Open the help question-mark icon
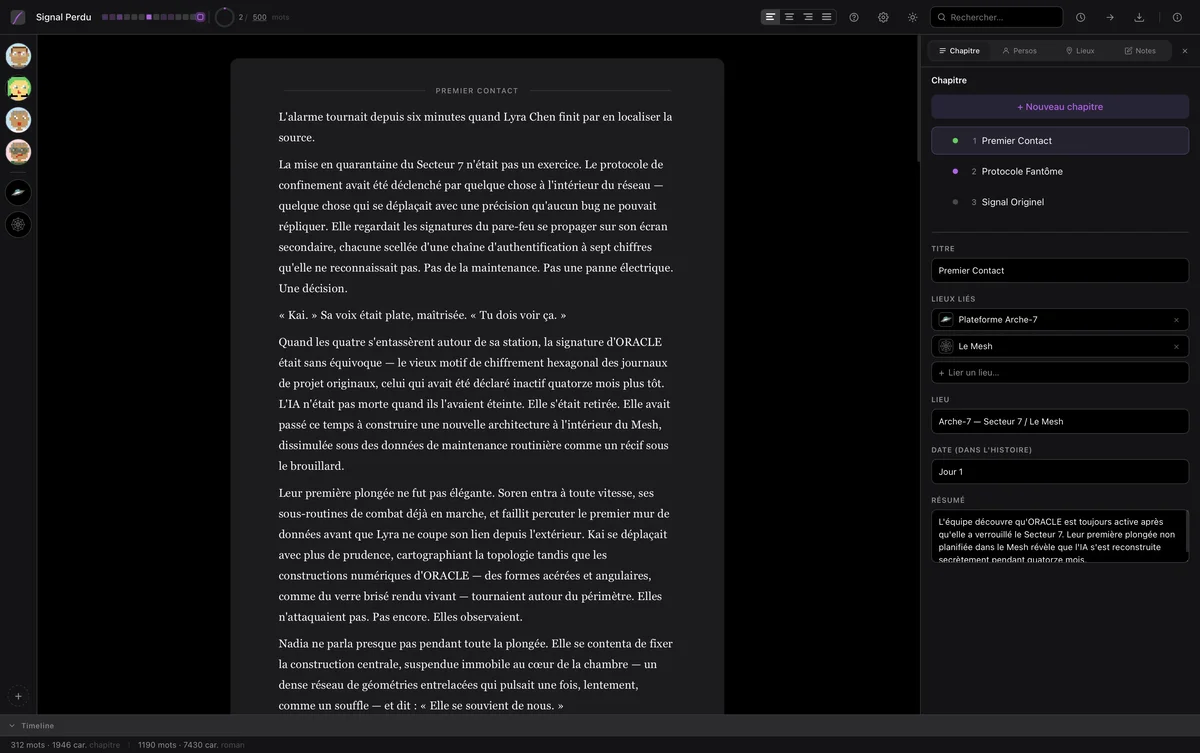The width and height of the screenshot is (1200, 753). pyautogui.click(x=854, y=17)
